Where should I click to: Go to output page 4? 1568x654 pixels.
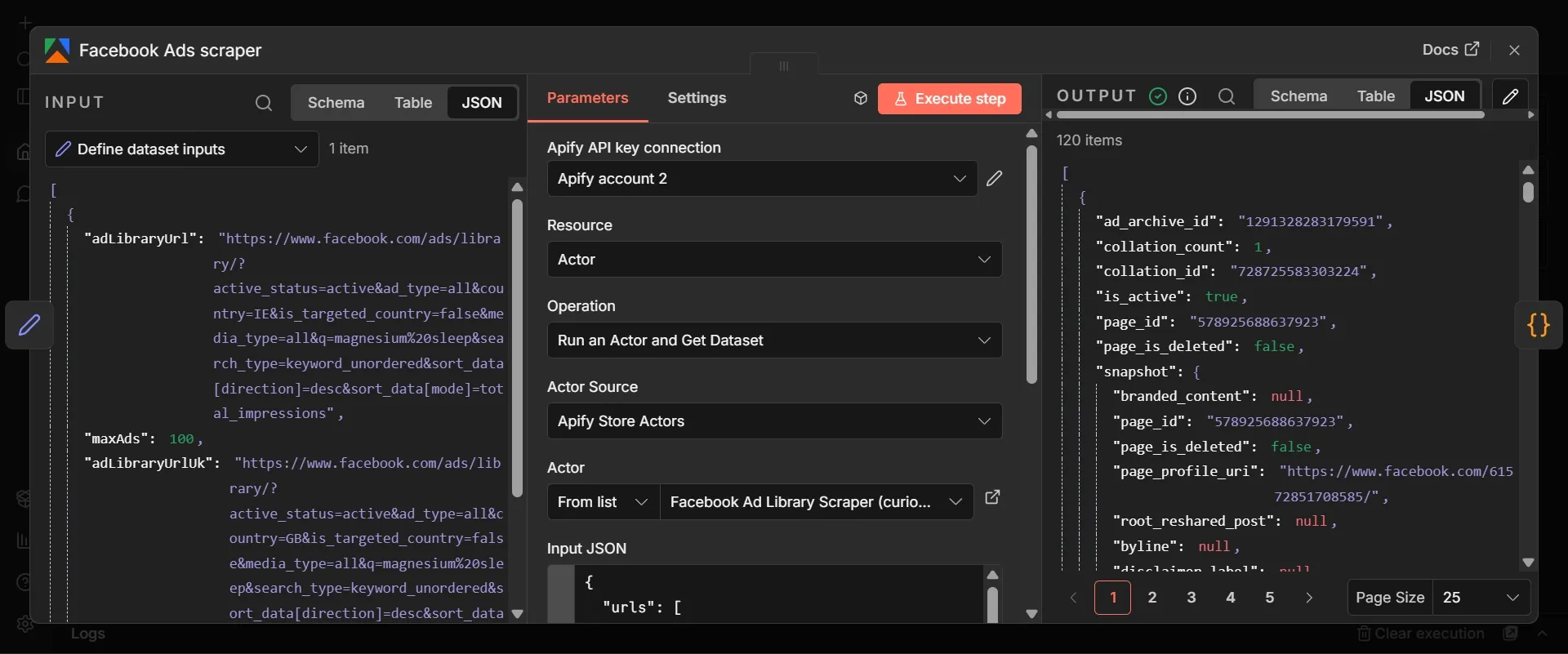click(1231, 598)
